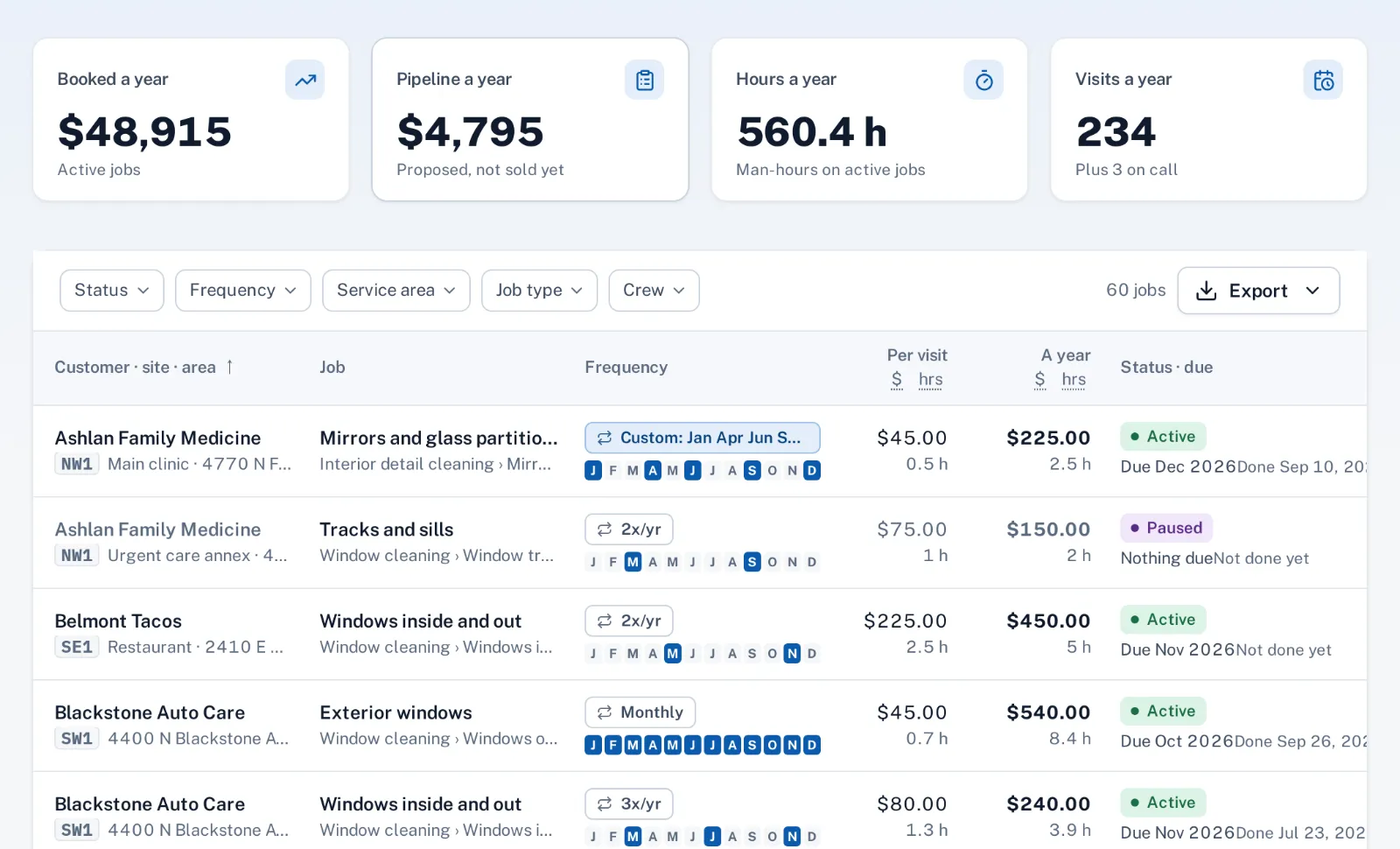
Task: Click the sort arrow beside Customer · site · area
Action: (x=230, y=367)
